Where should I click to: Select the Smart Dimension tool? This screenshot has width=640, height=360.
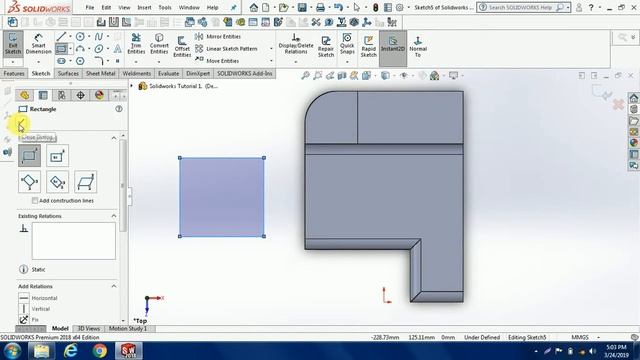[x=38, y=44]
